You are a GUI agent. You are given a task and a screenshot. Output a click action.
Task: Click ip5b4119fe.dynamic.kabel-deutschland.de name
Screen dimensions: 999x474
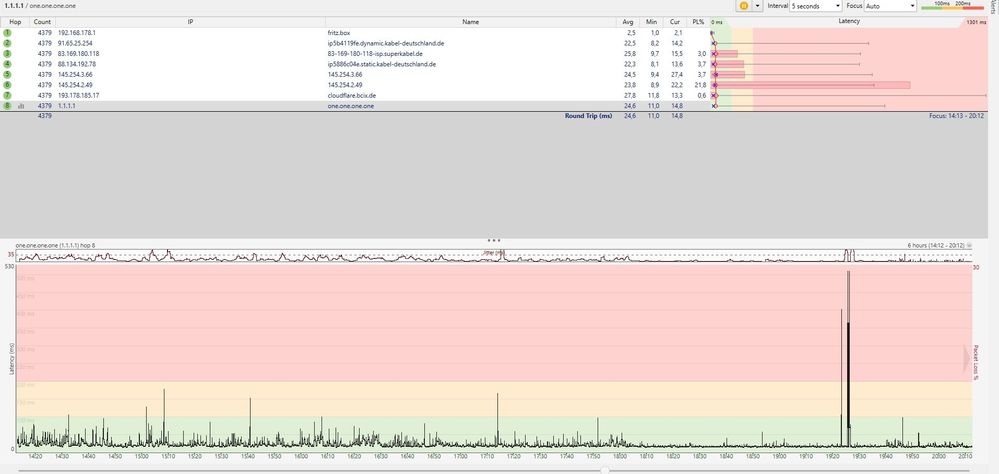click(385, 43)
